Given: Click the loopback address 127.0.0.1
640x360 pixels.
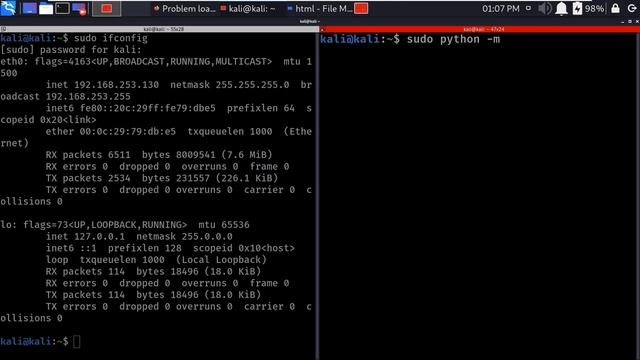Looking at the screenshot, I should coord(99,236).
